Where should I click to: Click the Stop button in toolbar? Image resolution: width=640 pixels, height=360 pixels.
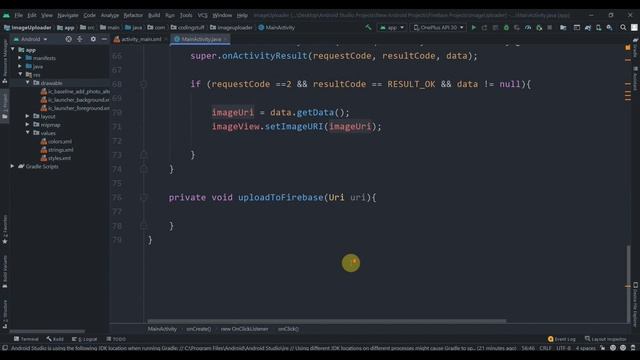click(550, 27)
